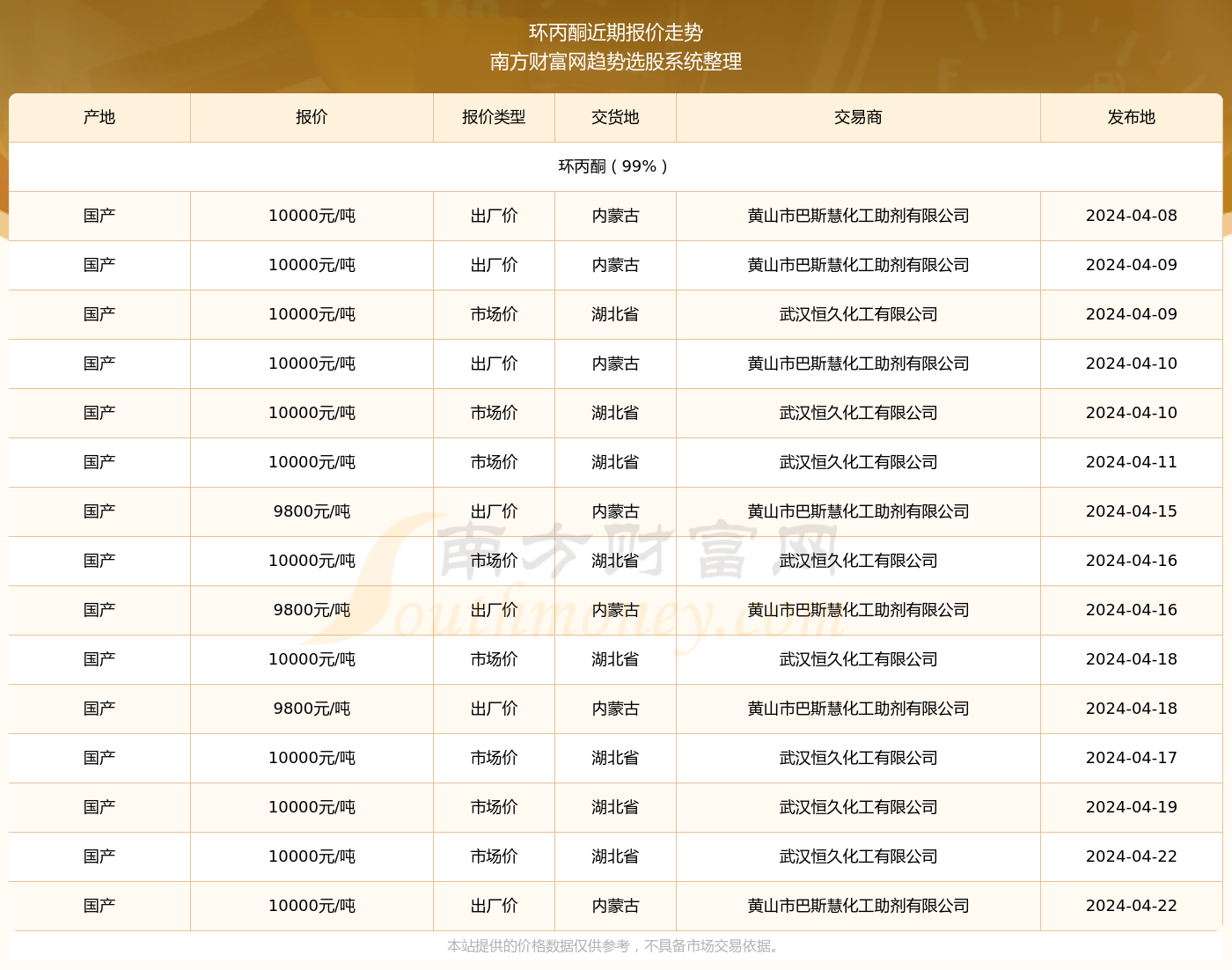Select the 环丙酮（99%）section row
The height and width of the screenshot is (970, 1232).
coord(615,166)
